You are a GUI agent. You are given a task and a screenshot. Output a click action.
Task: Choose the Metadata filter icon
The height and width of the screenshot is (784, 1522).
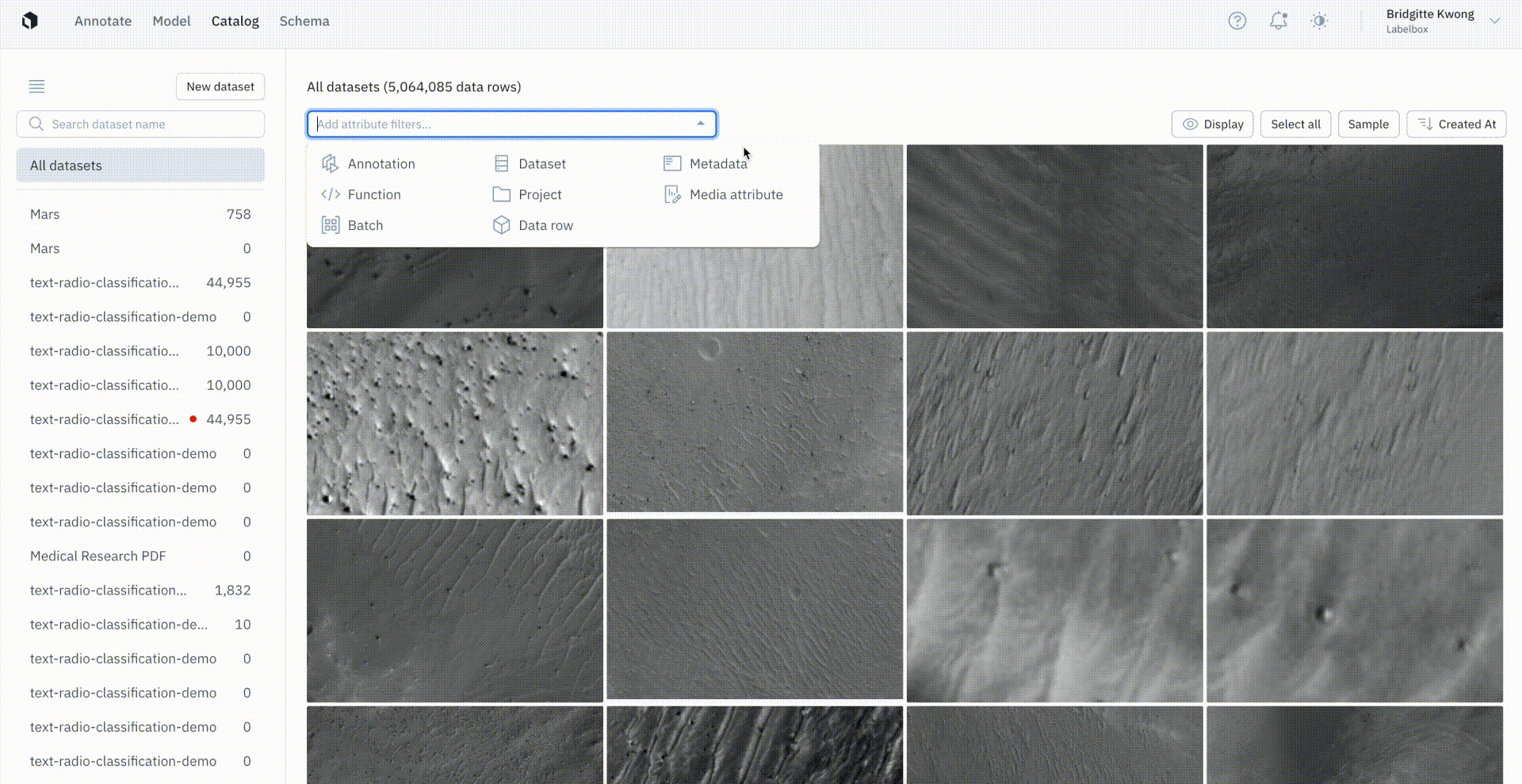[x=672, y=163]
